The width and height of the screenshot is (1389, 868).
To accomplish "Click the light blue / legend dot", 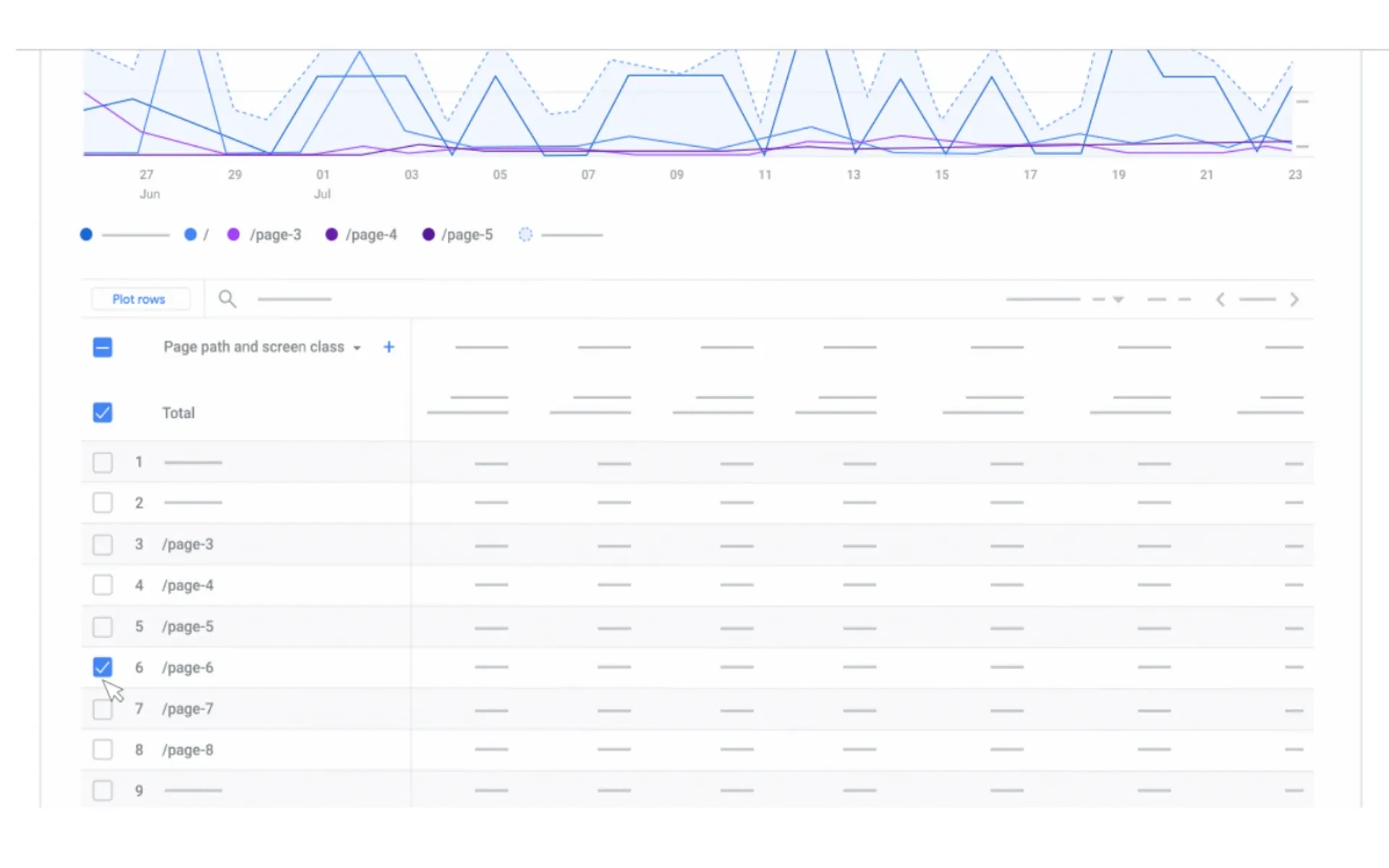I will [190, 234].
